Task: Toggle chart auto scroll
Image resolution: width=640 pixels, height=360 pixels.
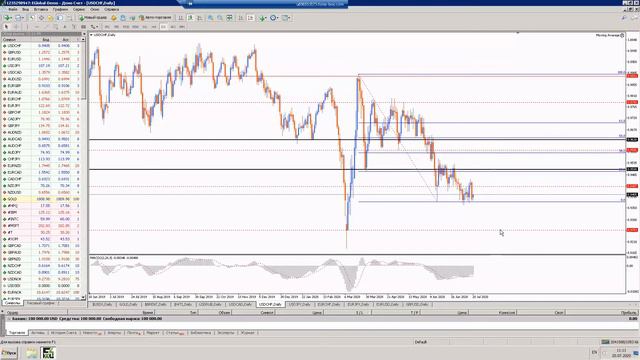Action: (x=241, y=18)
